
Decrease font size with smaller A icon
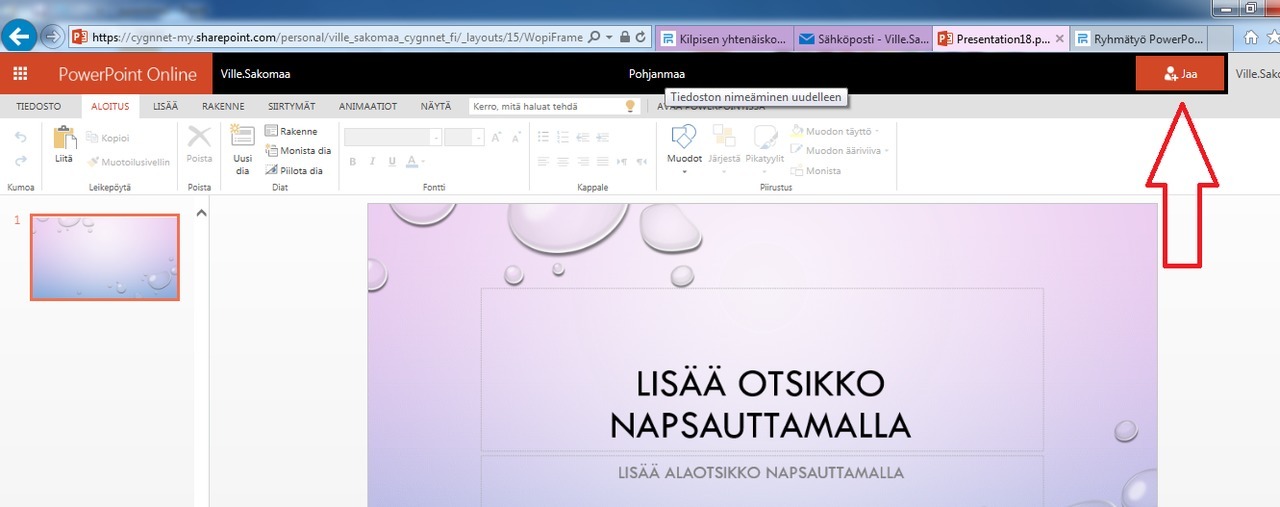(518, 138)
